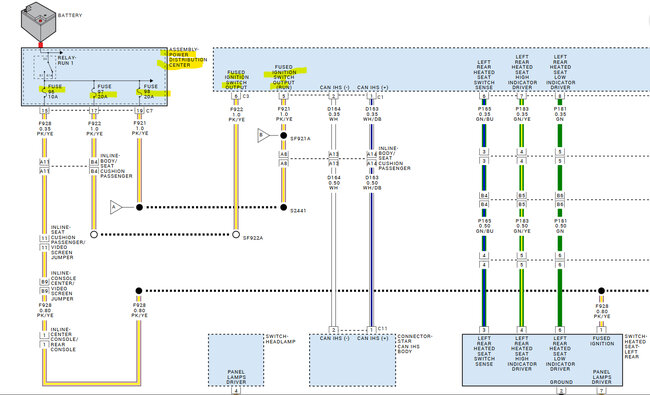Screen dimensions: 650x395
Task: Select SWITCH-HEATED SEAT-LEFT REAR label
Action: [x=636, y=346]
